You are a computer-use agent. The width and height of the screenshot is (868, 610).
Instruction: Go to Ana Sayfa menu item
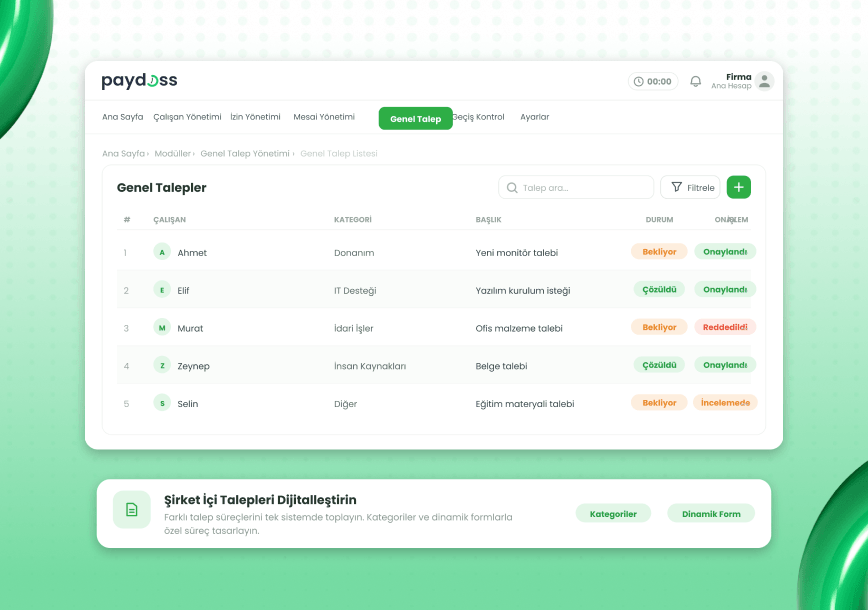122,117
